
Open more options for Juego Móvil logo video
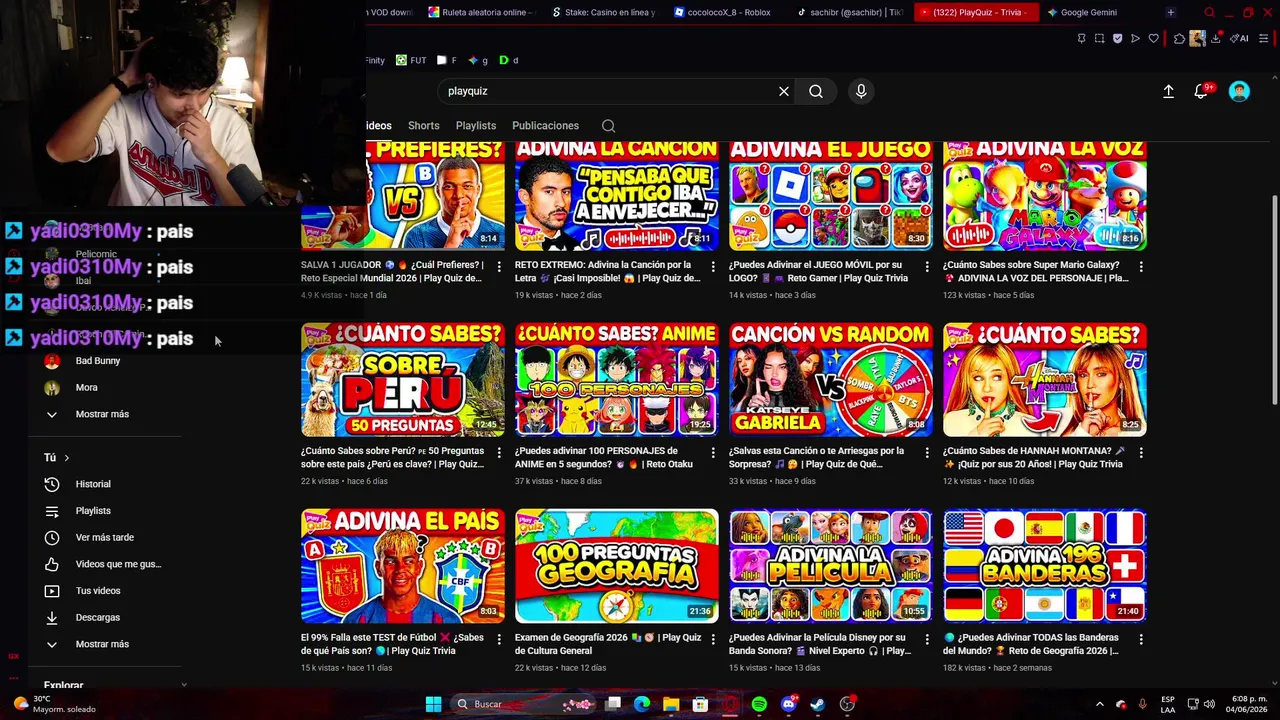[927, 267]
